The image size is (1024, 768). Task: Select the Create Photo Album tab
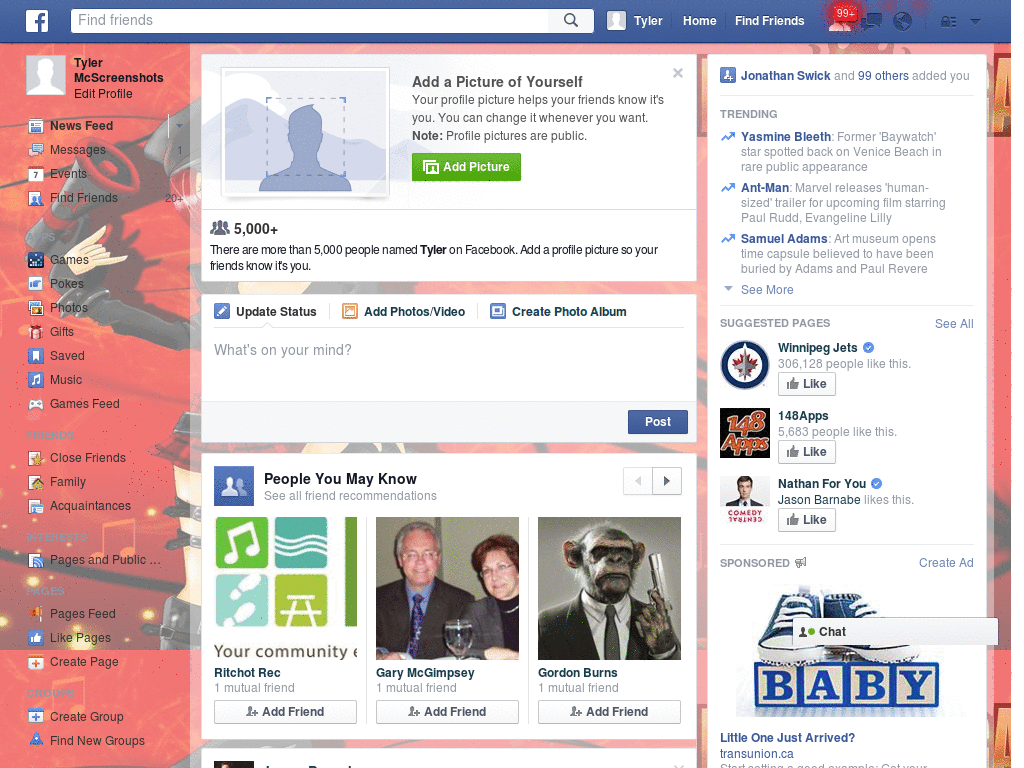pos(558,312)
